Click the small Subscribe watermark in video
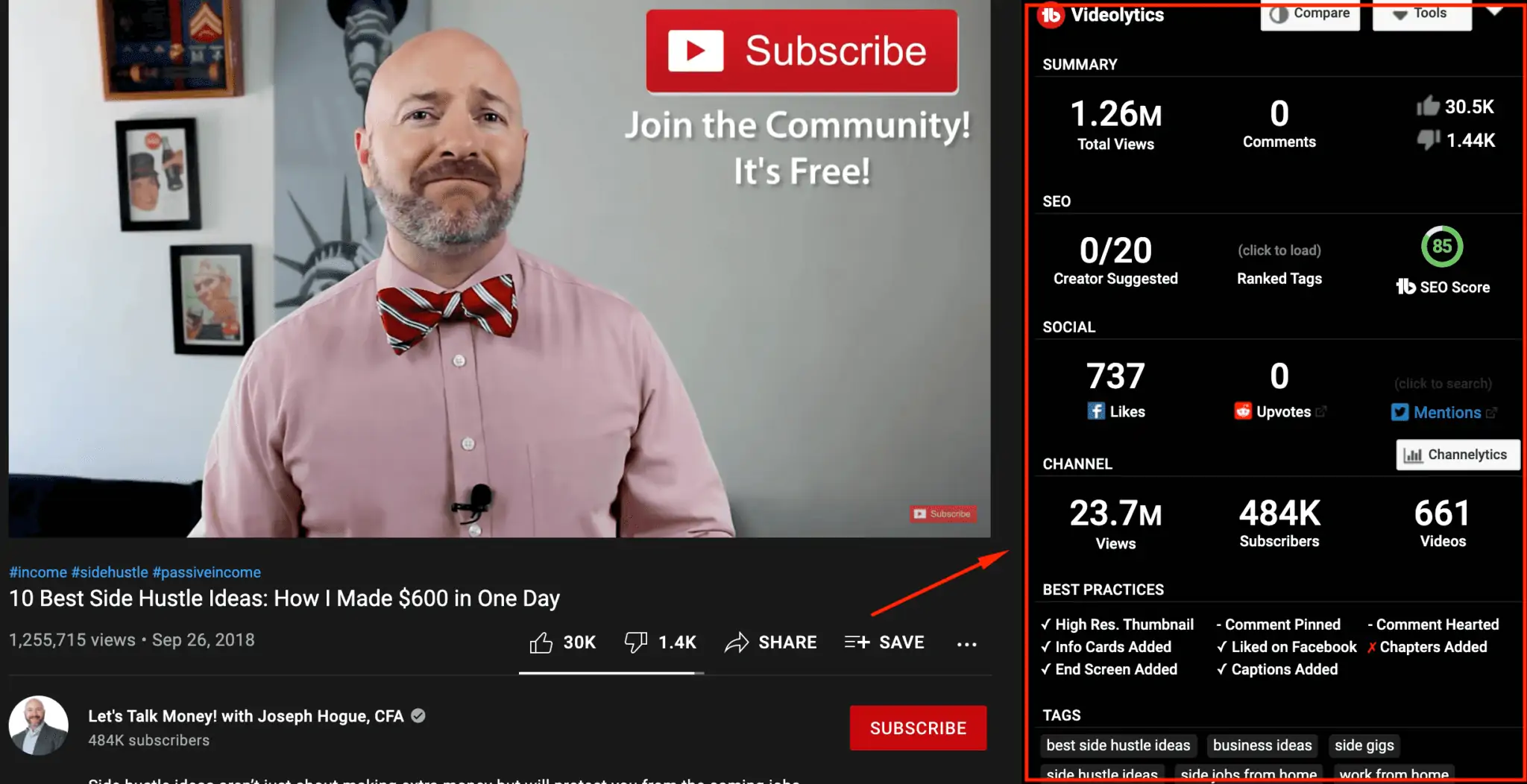The image size is (1527, 784). (x=943, y=513)
